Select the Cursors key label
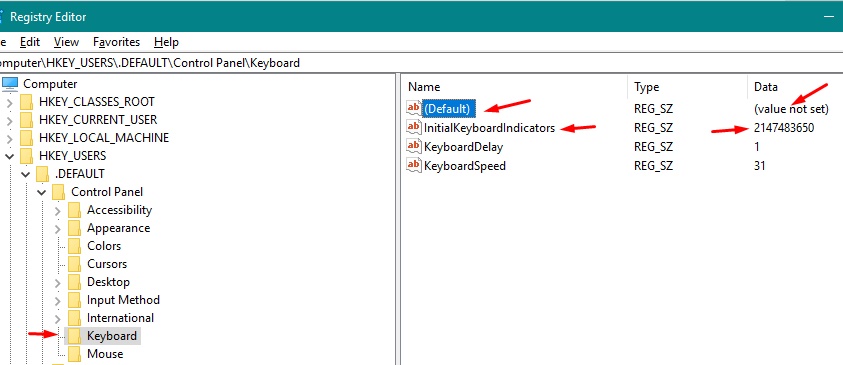843x365 pixels. (107, 264)
